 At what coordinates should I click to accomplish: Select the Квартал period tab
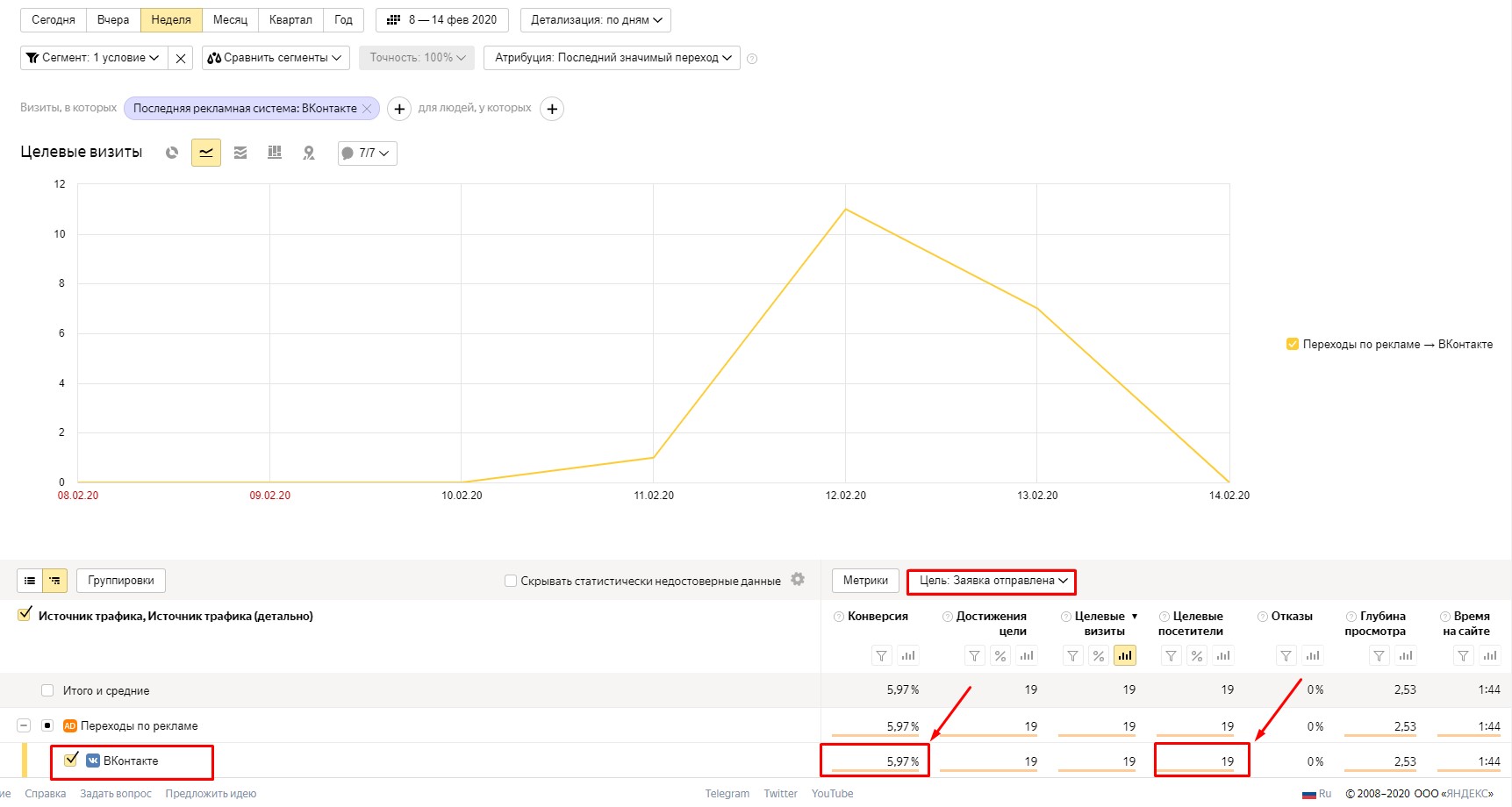pos(290,20)
